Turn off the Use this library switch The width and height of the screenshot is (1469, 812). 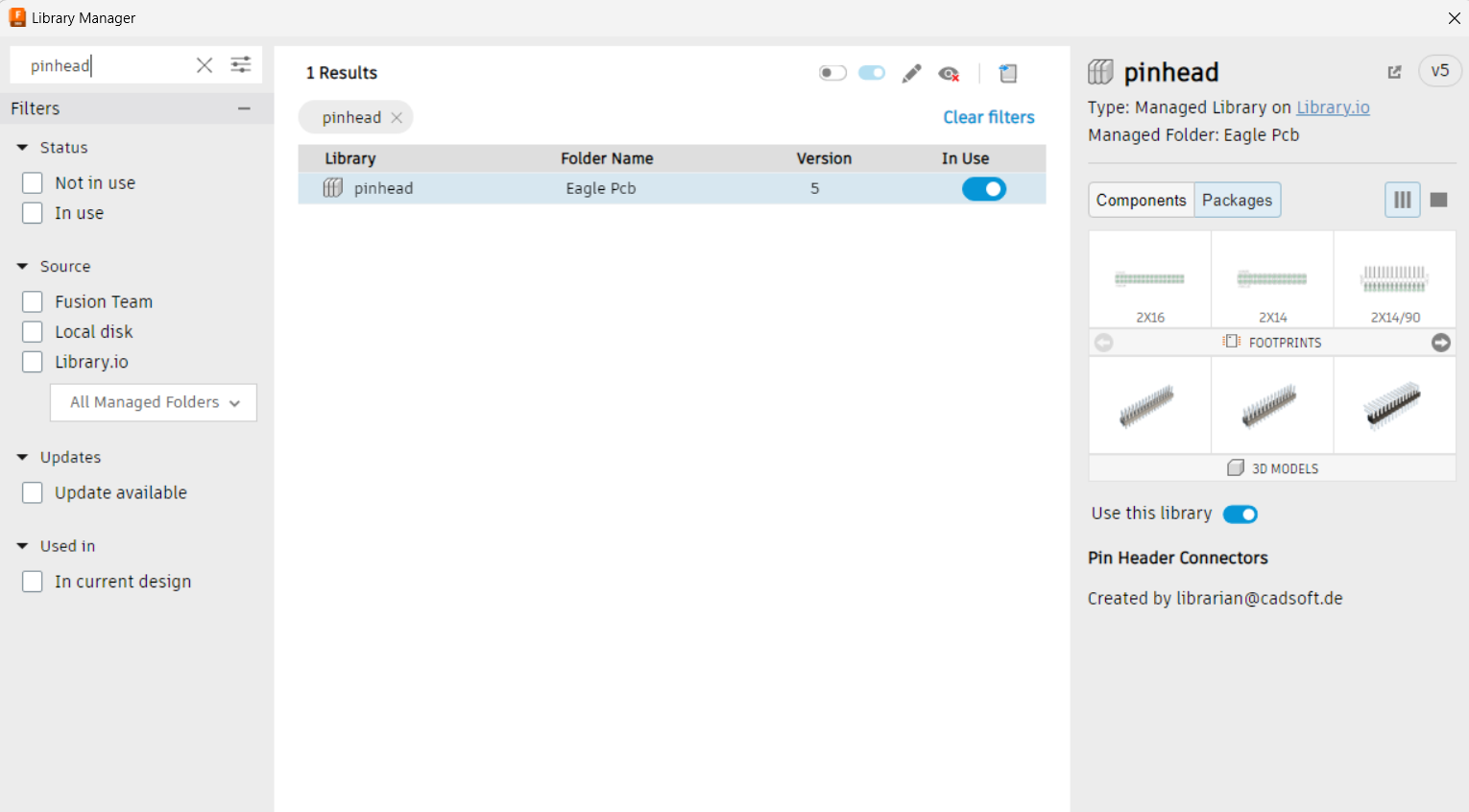(1240, 514)
